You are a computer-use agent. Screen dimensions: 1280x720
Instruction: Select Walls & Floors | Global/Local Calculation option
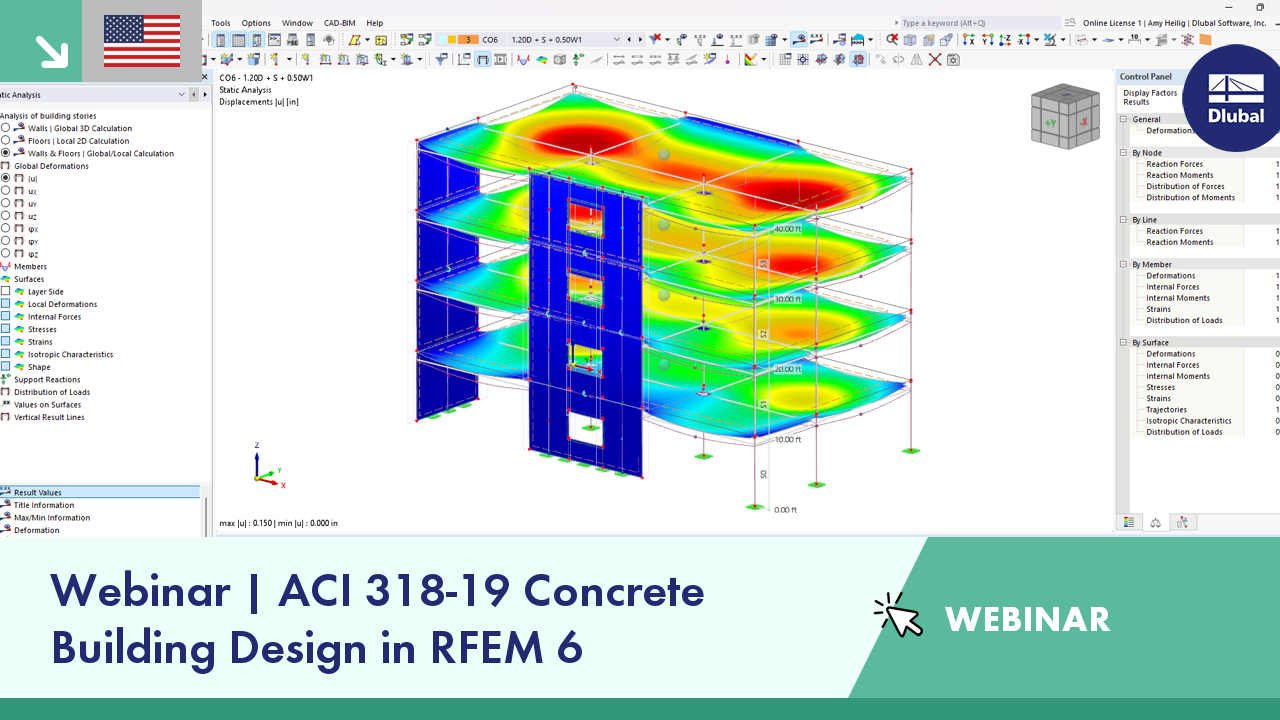pos(6,153)
